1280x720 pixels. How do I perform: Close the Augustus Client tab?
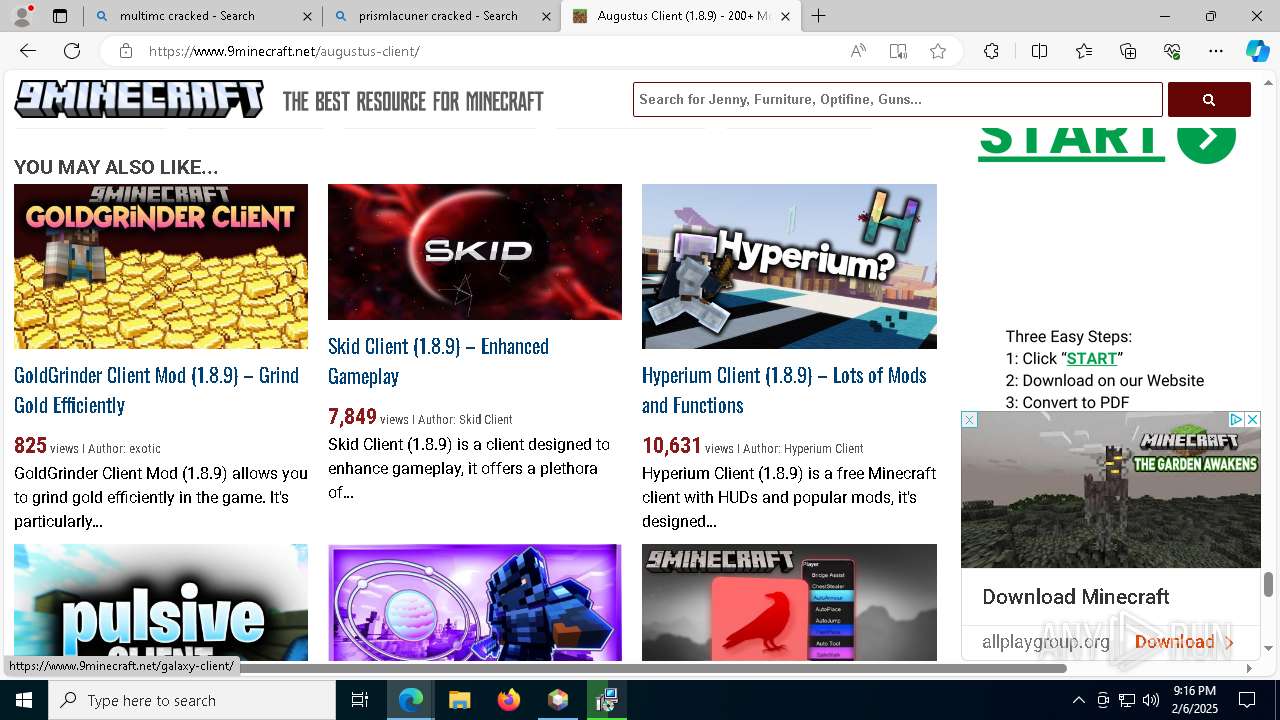click(x=785, y=16)
